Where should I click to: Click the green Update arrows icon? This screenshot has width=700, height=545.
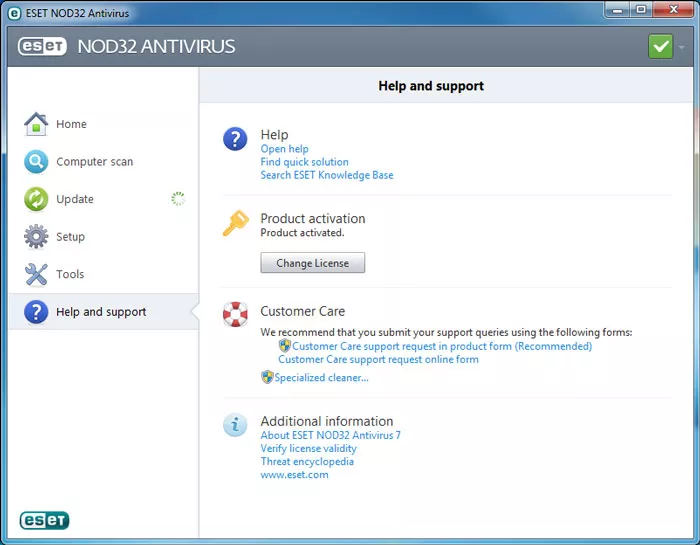tap(36, 199)
